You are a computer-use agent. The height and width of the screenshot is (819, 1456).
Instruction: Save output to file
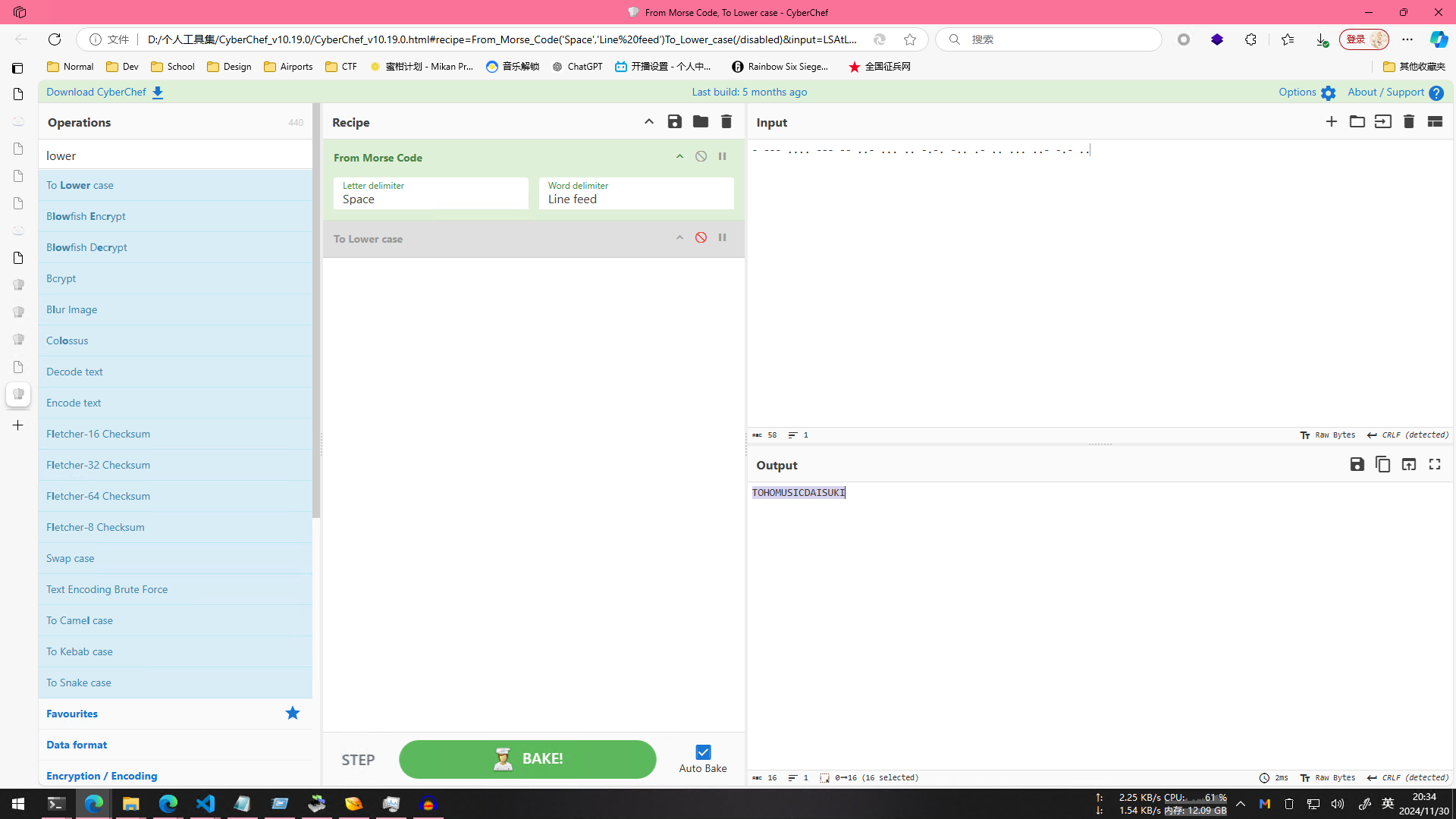point(1357,465)
